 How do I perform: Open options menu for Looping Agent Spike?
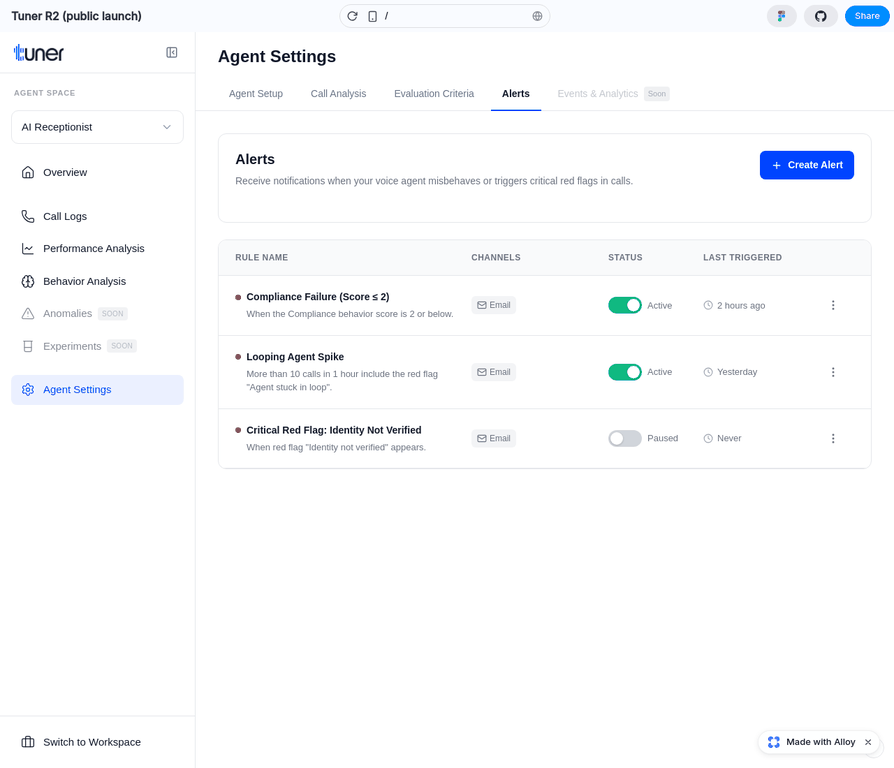pyautogui.click(x=833, y=371)
